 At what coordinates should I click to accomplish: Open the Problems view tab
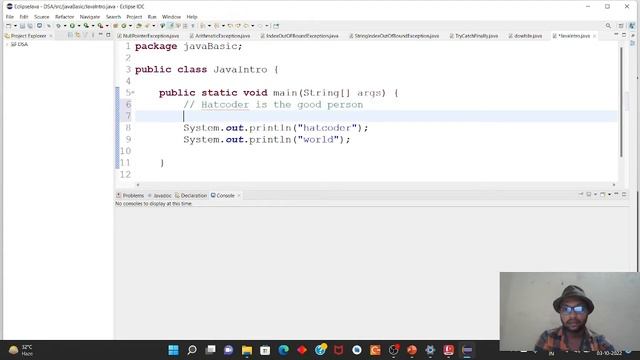click(x=130, y=196)
